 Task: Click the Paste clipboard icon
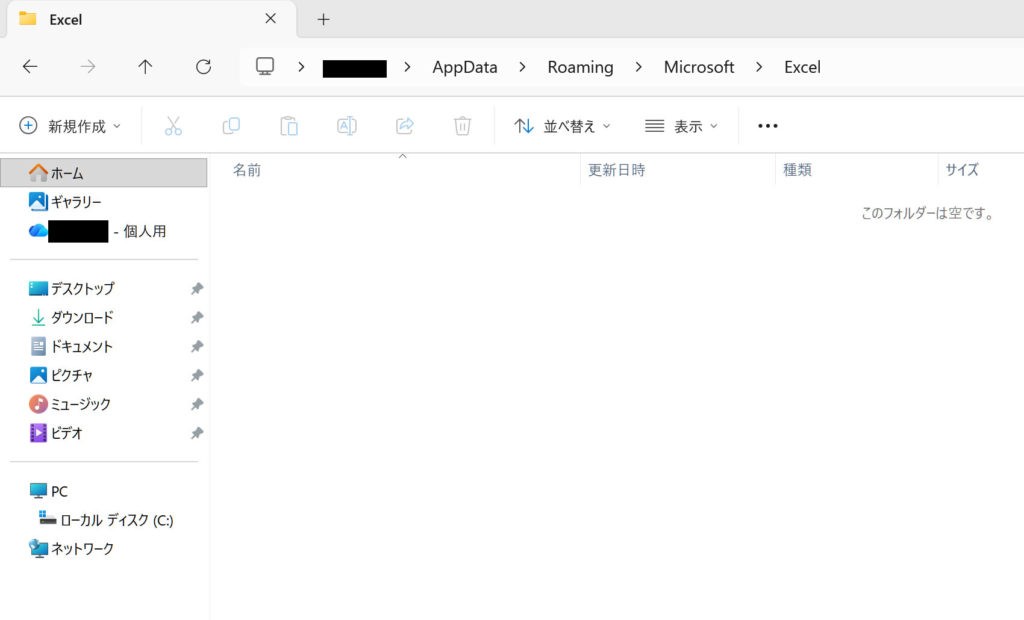(x=289, y=126)
